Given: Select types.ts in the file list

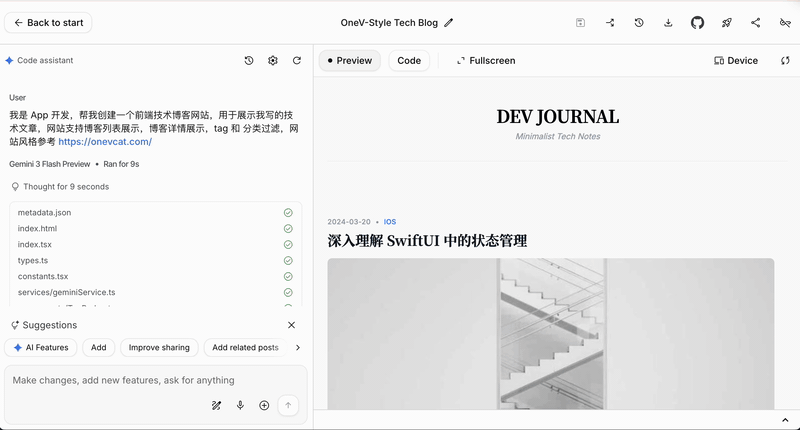Looking at the screenshot, I should [33, 260].
